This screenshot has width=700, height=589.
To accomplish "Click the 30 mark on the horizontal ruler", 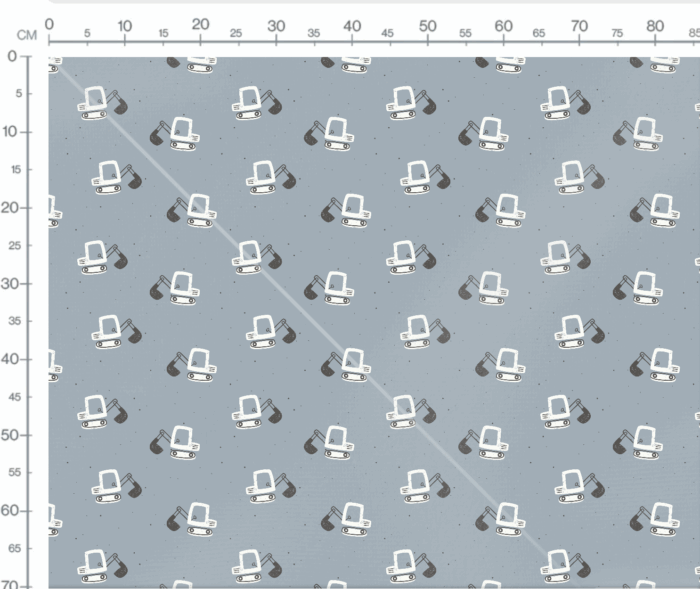I will [276, 26].
